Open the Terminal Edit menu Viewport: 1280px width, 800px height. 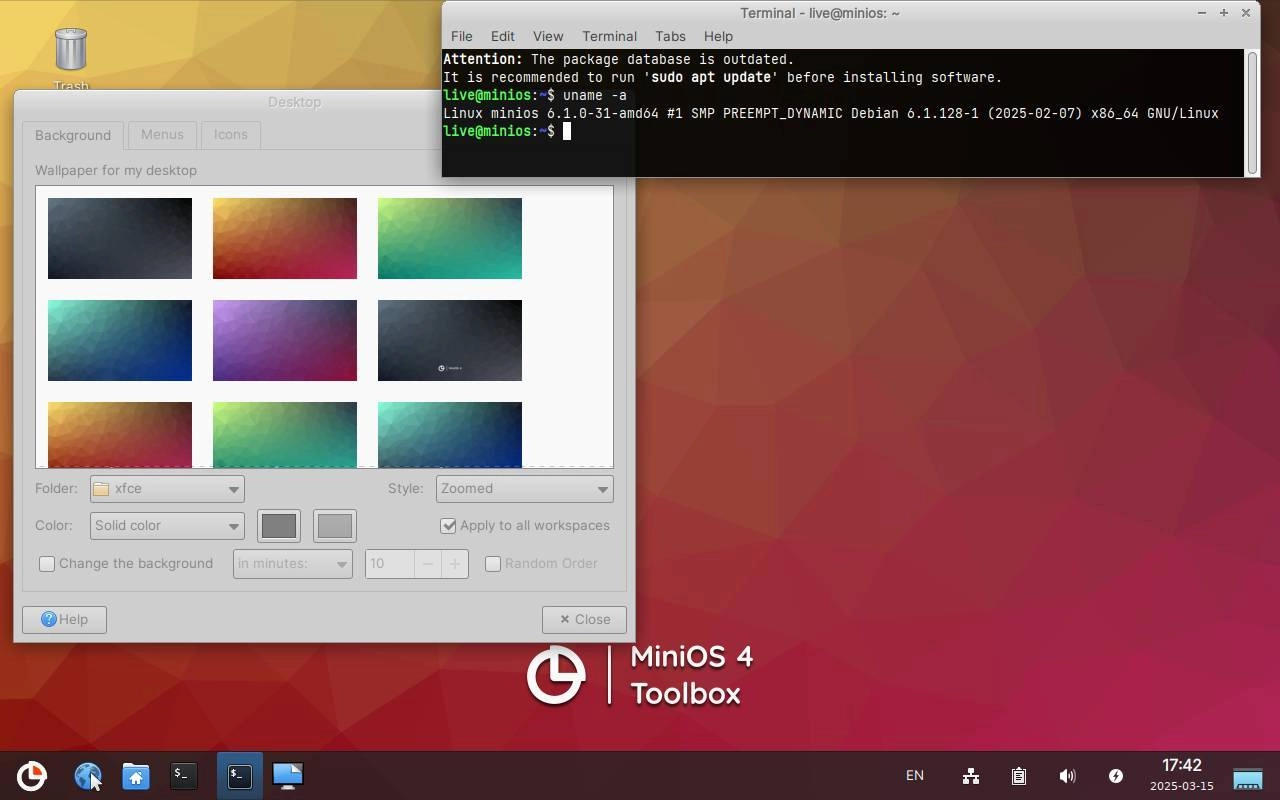coord(502,36)
